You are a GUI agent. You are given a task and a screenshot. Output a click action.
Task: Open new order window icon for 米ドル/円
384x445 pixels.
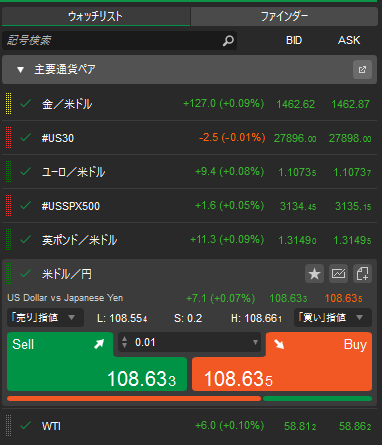[362, 274]
